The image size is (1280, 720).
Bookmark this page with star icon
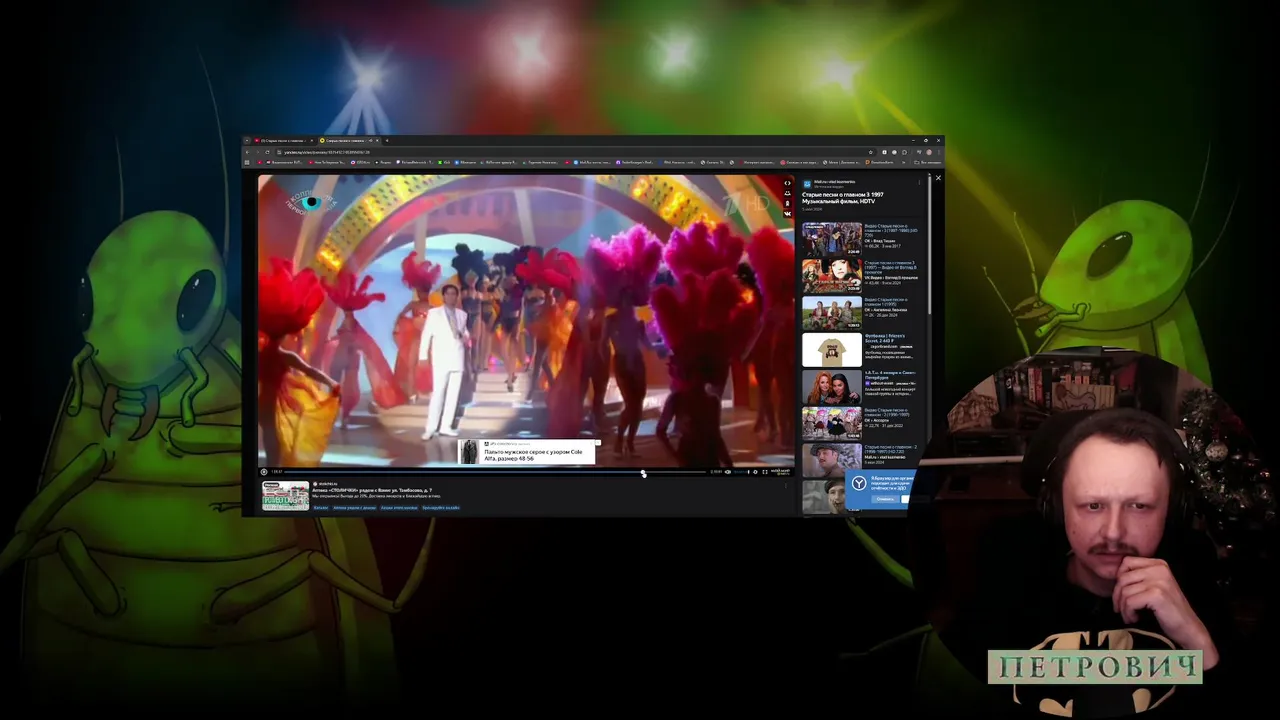click(871, 152)
